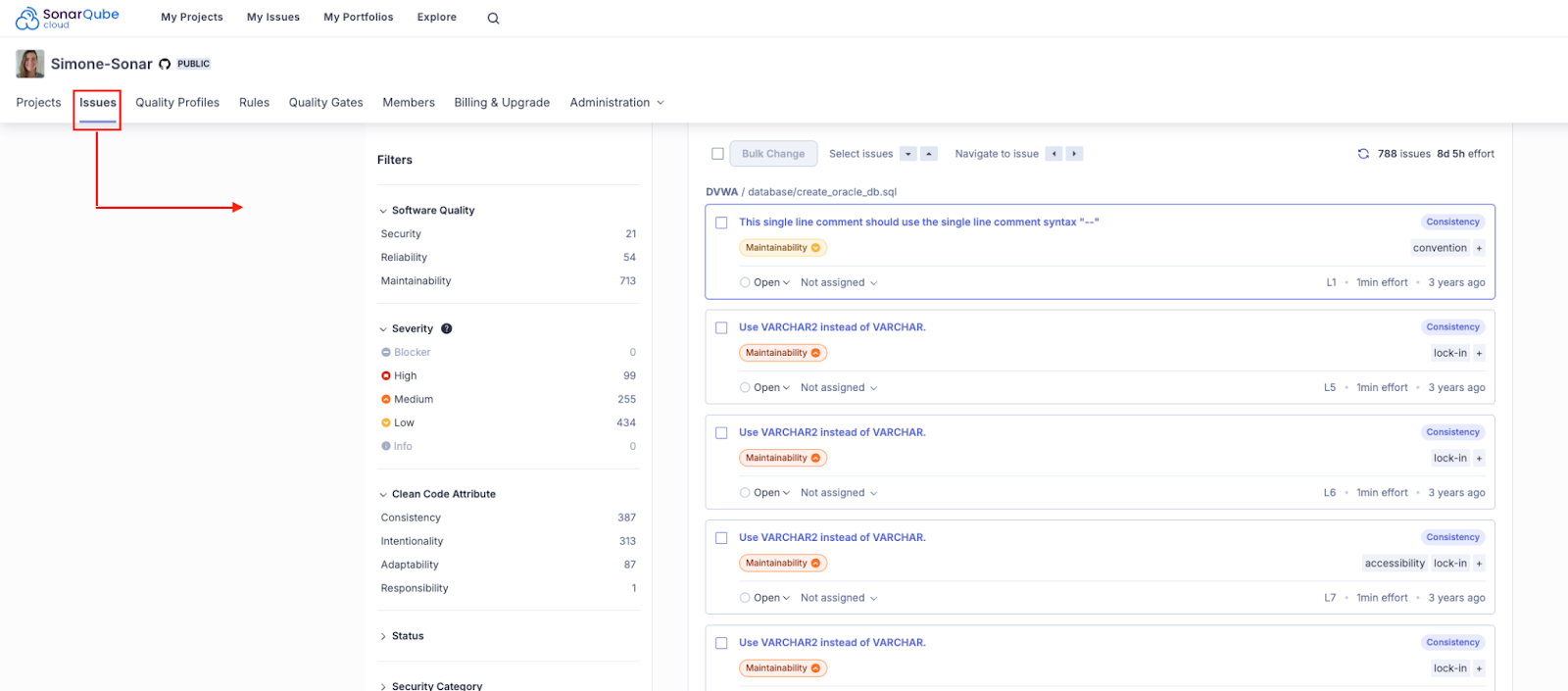
Task: Open Not assigned dropdown on L7 issue
Action: coord(839,598)
